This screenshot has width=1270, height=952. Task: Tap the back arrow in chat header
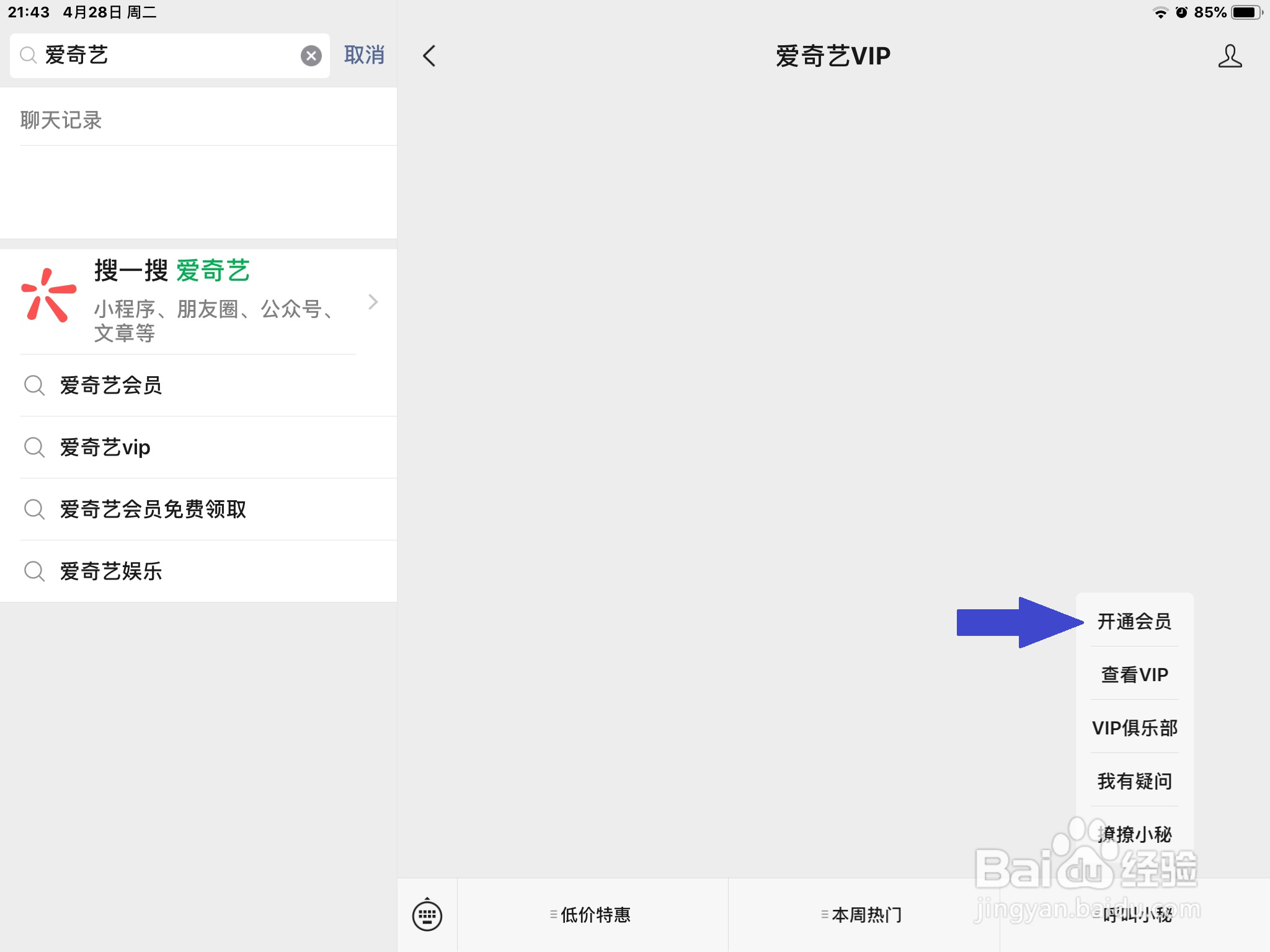point(429,56)
